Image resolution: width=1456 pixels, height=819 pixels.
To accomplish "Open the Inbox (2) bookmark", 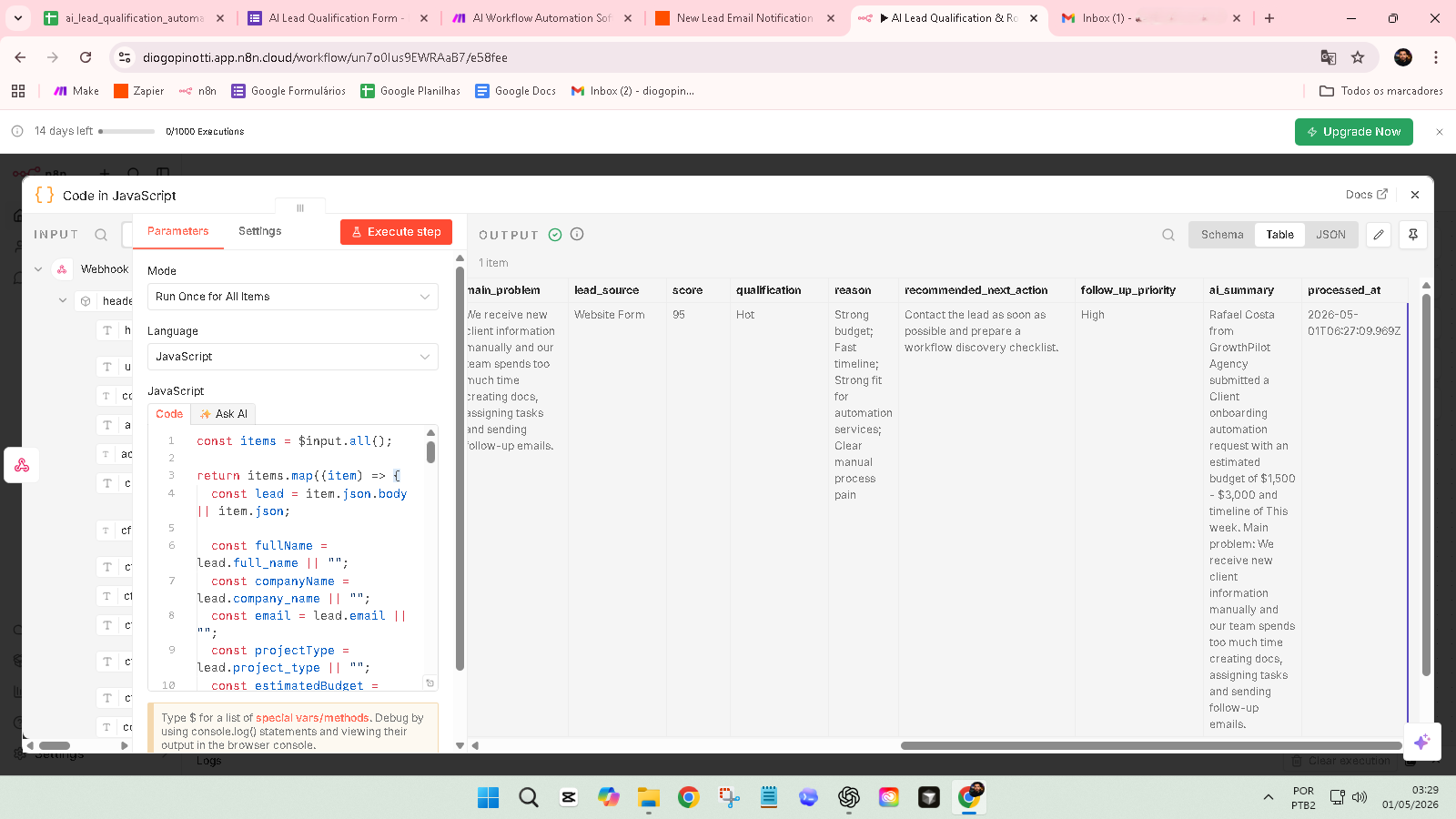I will 632,91.
